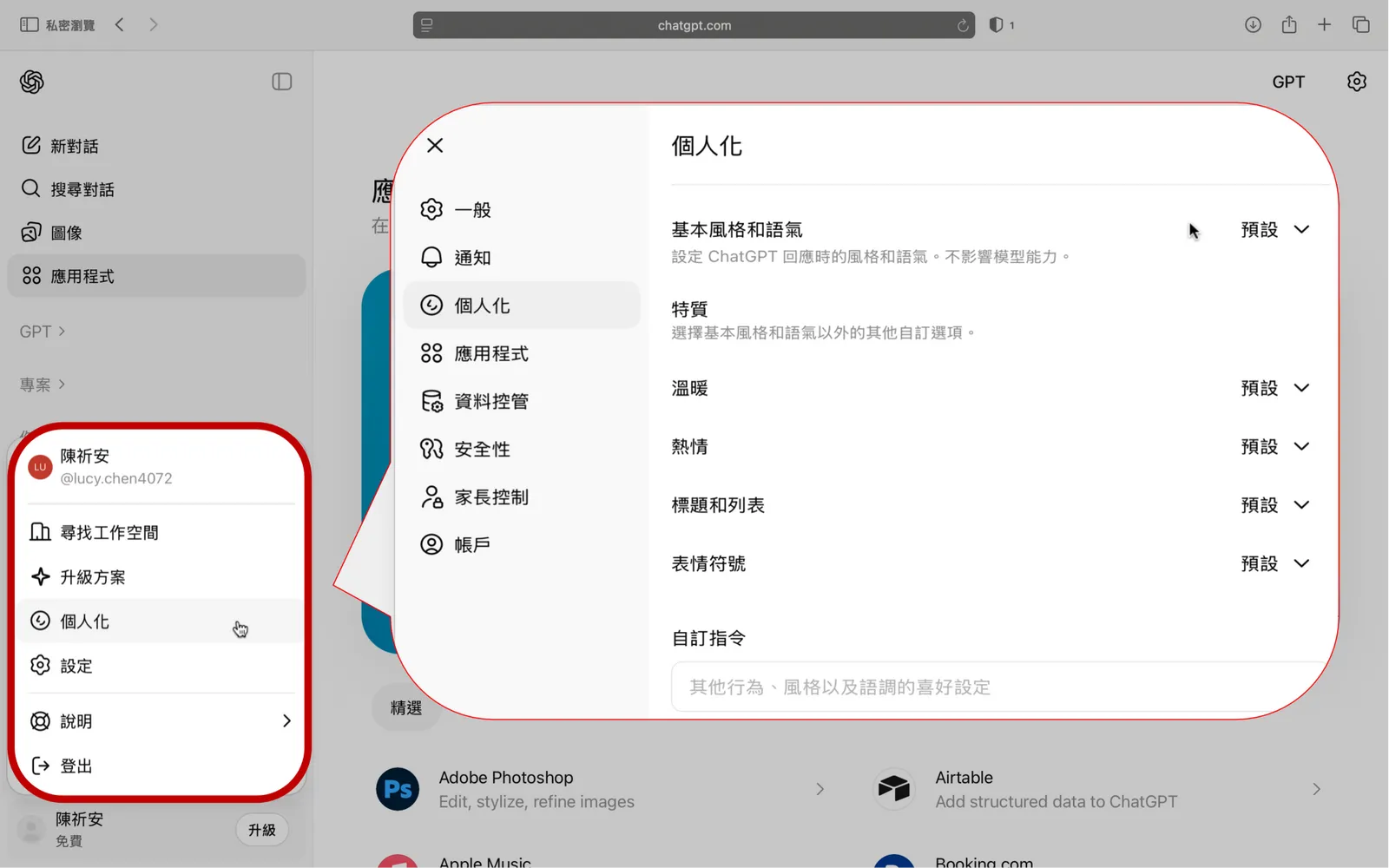Open the 基本風格和語氣 預設 dropdown
Screen dimensions: 1389x868
(1276, 229)
